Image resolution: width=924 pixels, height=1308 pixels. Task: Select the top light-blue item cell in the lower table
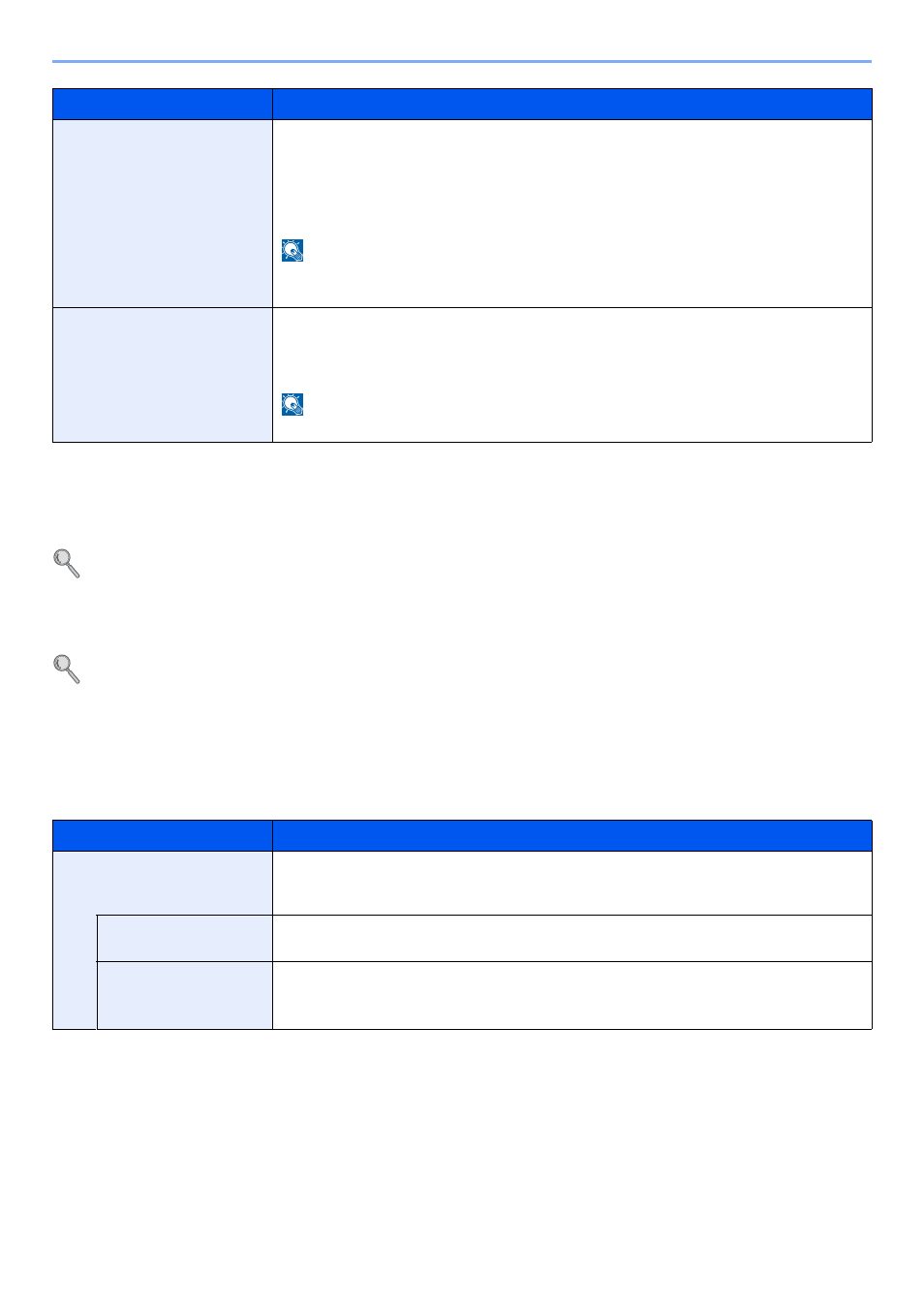coord(163,883)
